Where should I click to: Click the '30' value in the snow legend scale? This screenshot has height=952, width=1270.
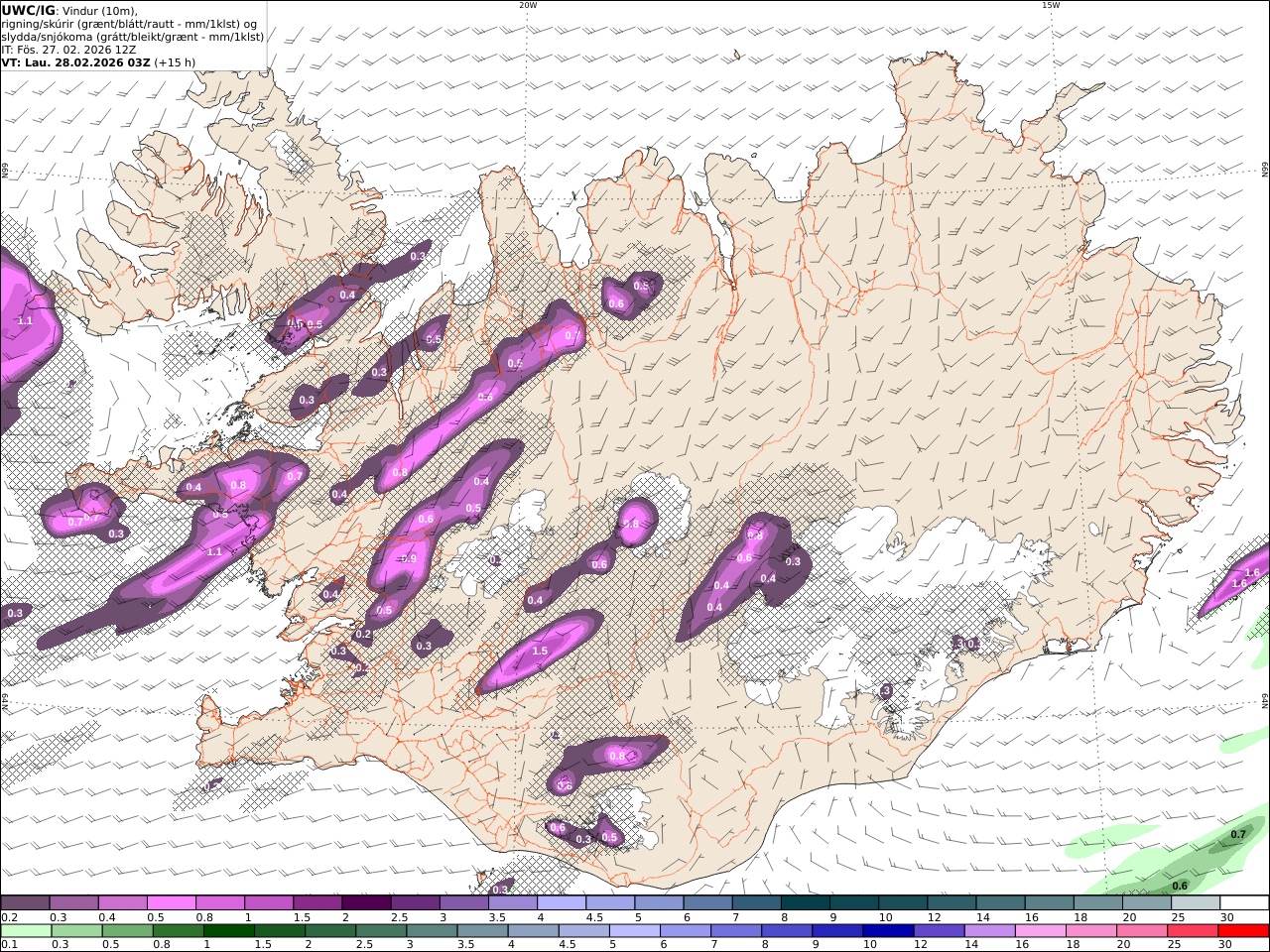[1226, 917]
